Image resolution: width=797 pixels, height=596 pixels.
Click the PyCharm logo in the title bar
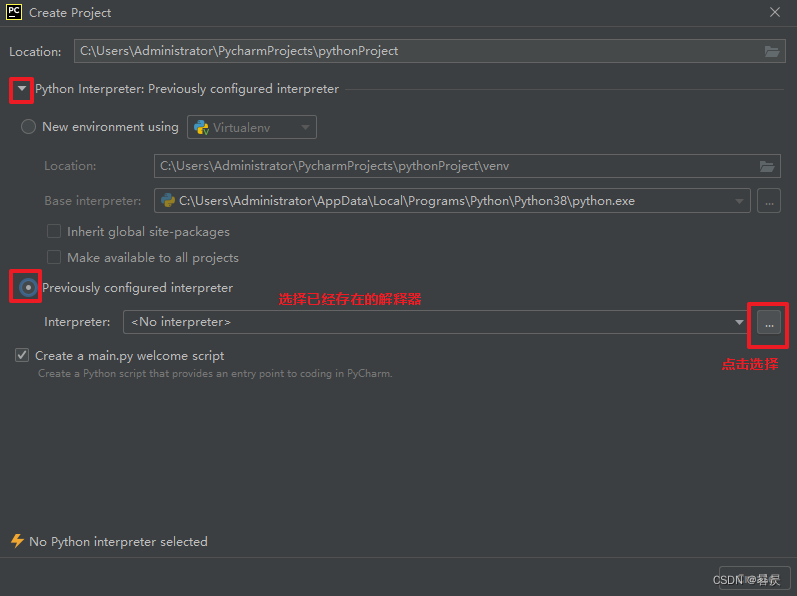point(14,12)
